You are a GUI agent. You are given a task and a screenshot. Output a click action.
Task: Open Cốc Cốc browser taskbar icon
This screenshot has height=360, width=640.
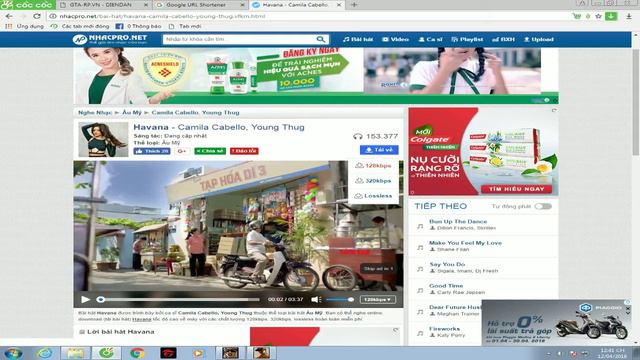pos(106,353)
